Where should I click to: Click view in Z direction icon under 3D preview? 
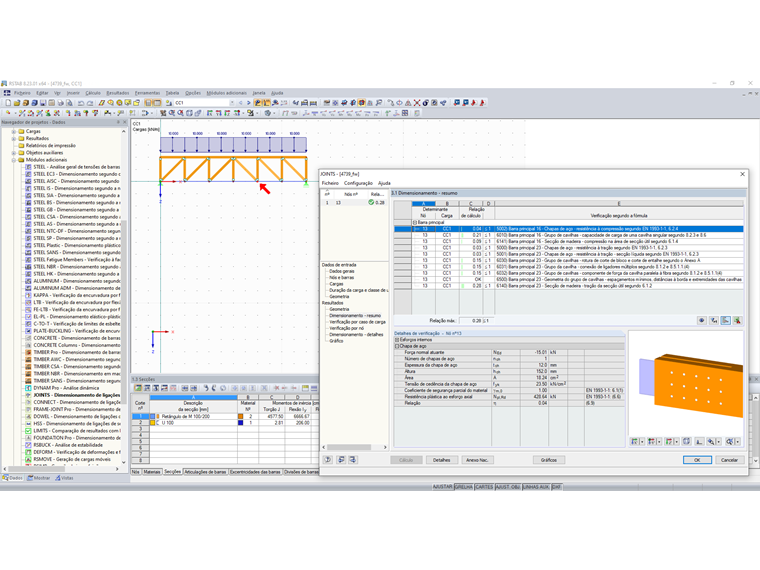(x=669, y=441)
